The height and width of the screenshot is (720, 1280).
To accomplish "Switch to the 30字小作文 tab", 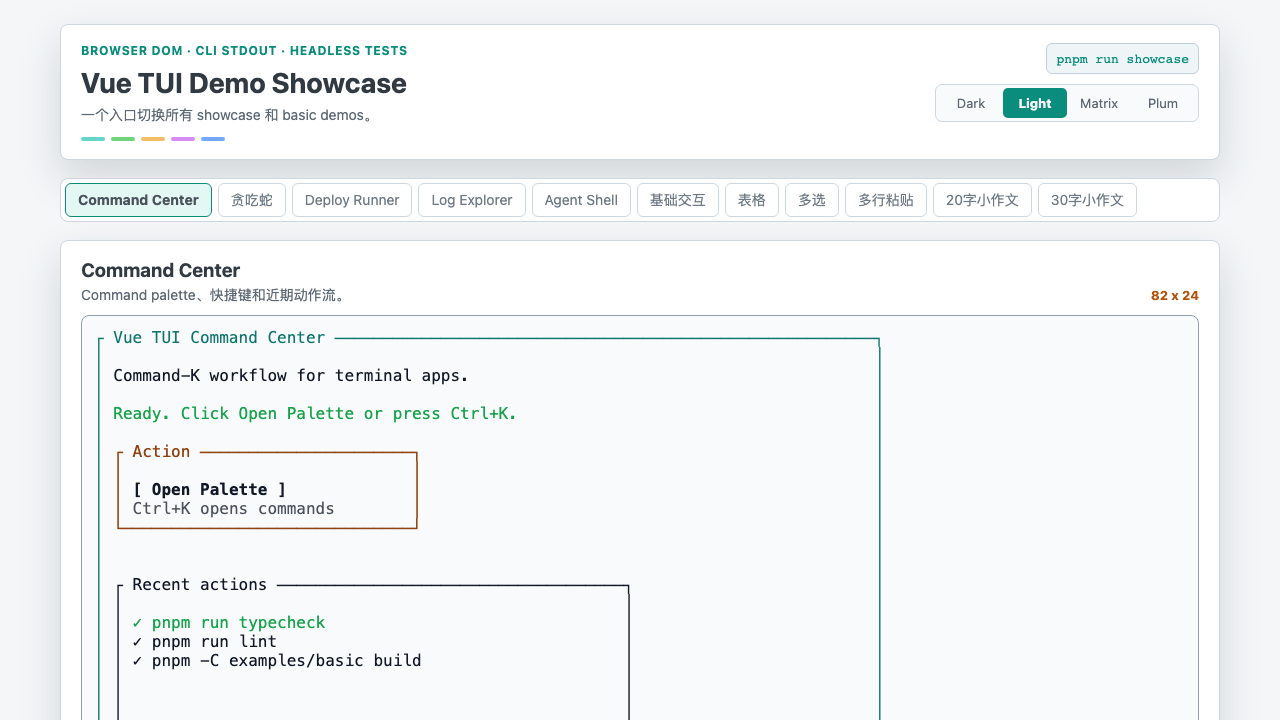I will pyautogui.click(x=1087, y=200).
